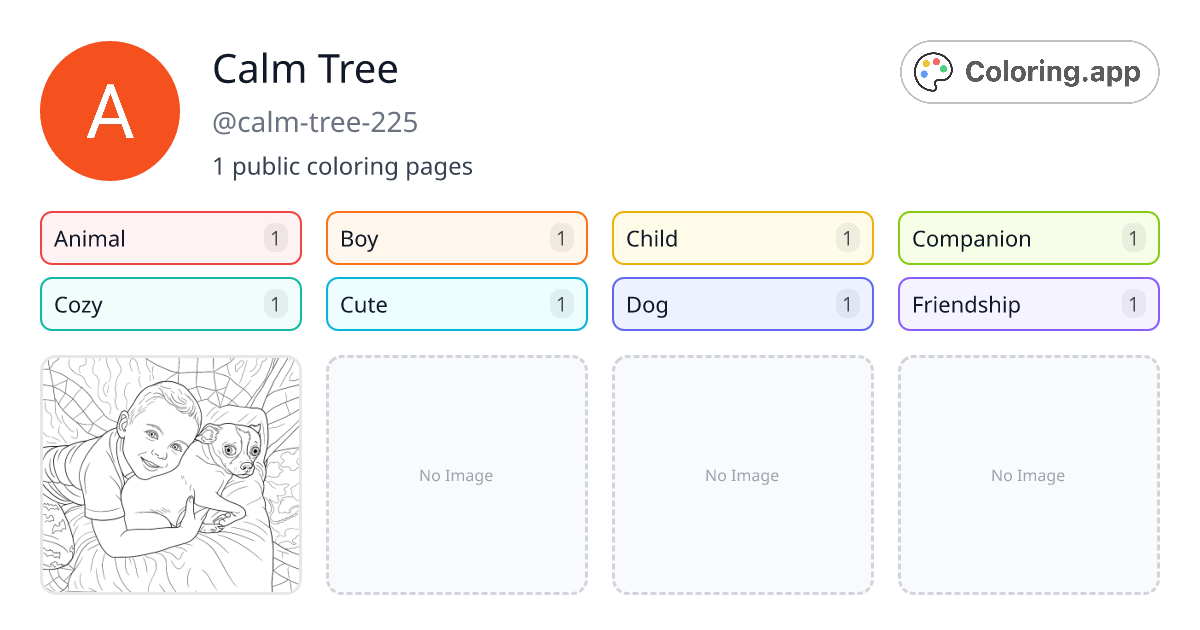Click the Calm Tree profile name
The height and width of the screenshot is (630, 1200).
305,69
